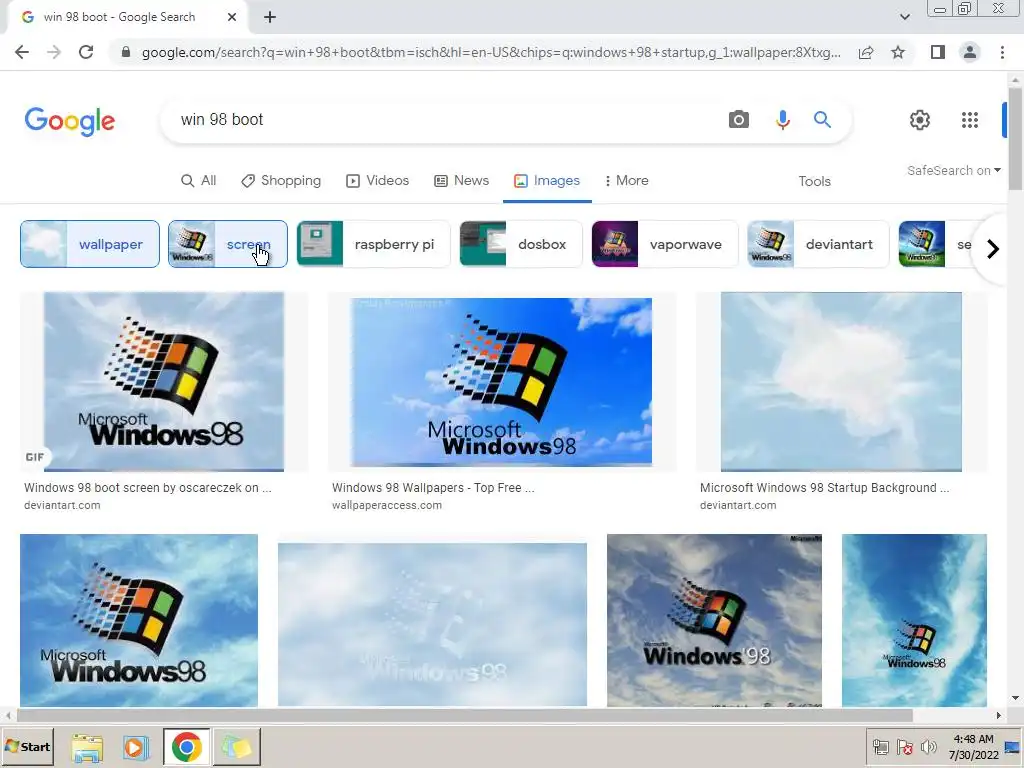Switch to the News tab
The width and height of the screenshot is (1024, 768).
pos(461,181)
